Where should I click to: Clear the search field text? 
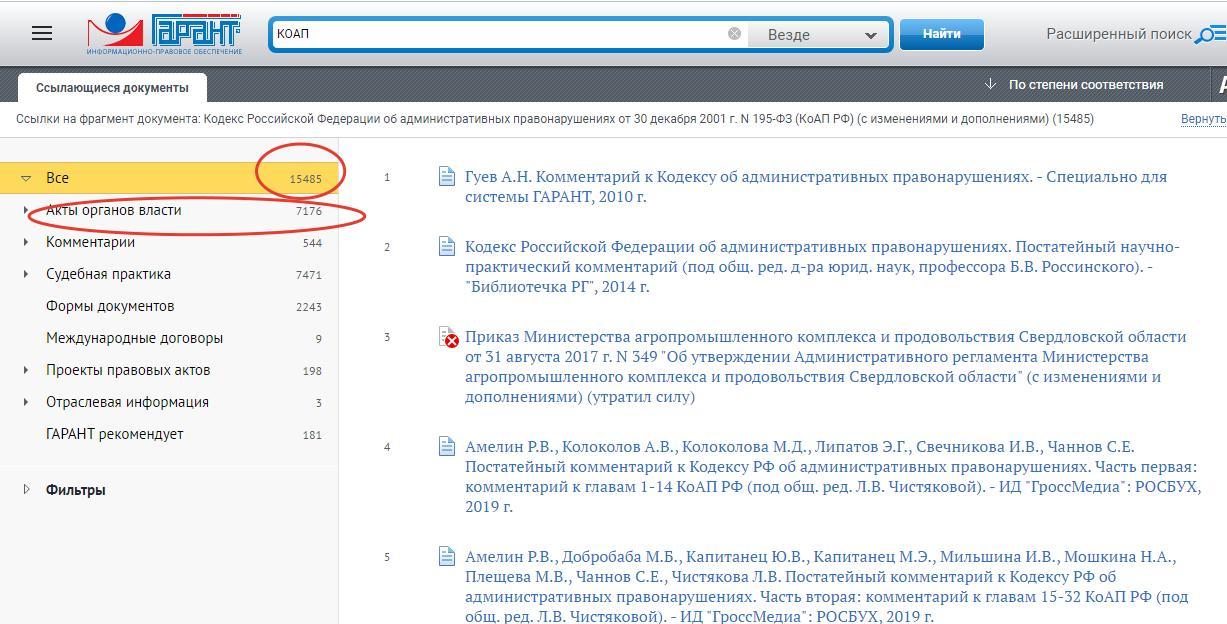coord(734,34)
